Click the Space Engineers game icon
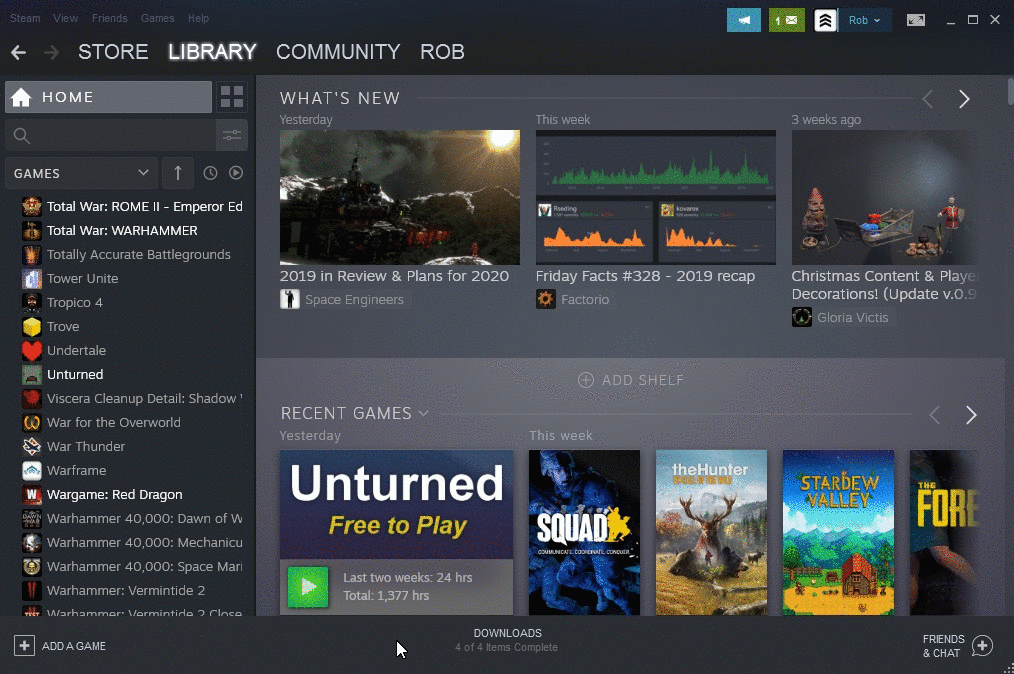The width and height of the screenshot is (1014, 674). point(290,299)
